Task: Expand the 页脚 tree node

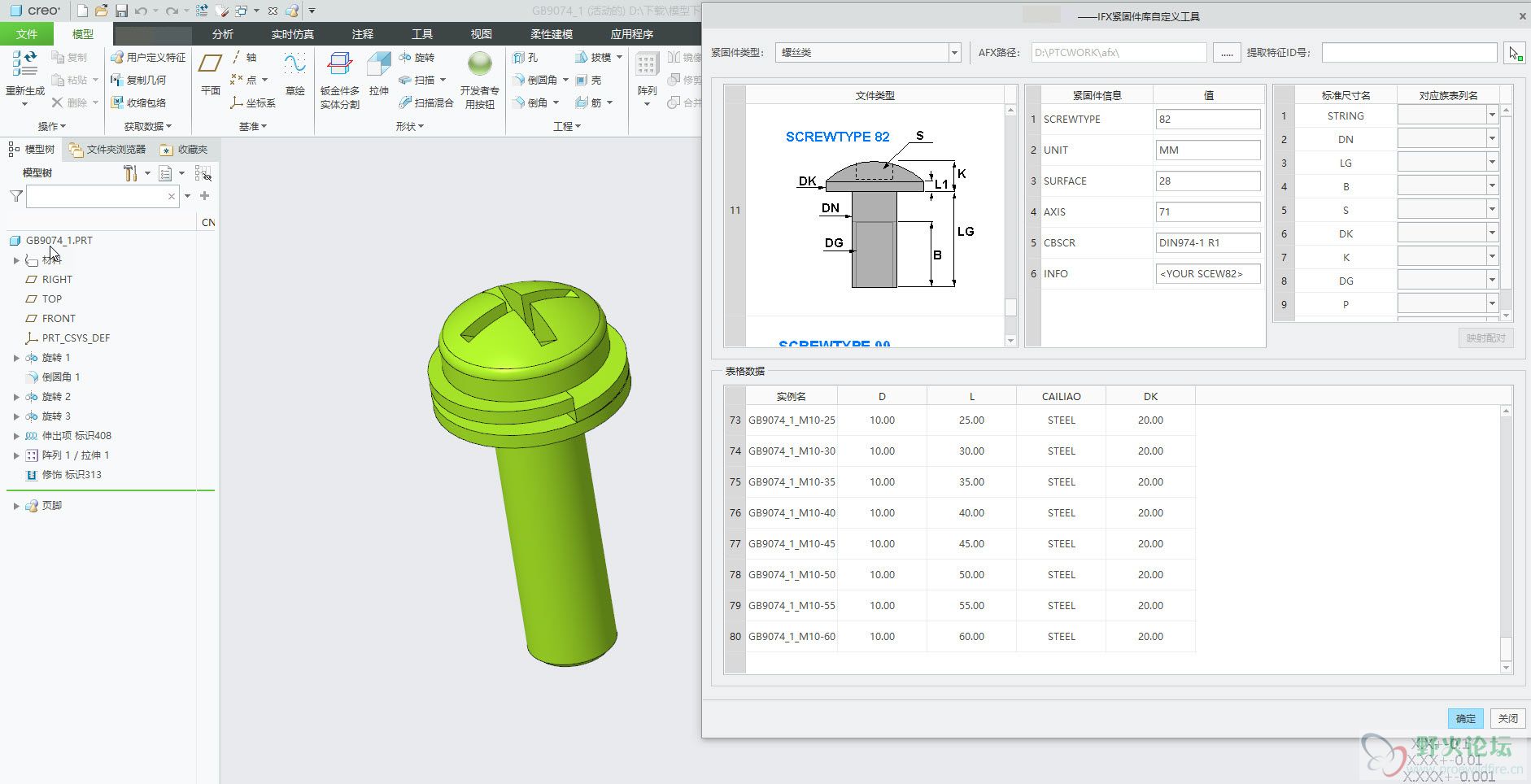Action: pyautogui.click(x=16, y=506)
